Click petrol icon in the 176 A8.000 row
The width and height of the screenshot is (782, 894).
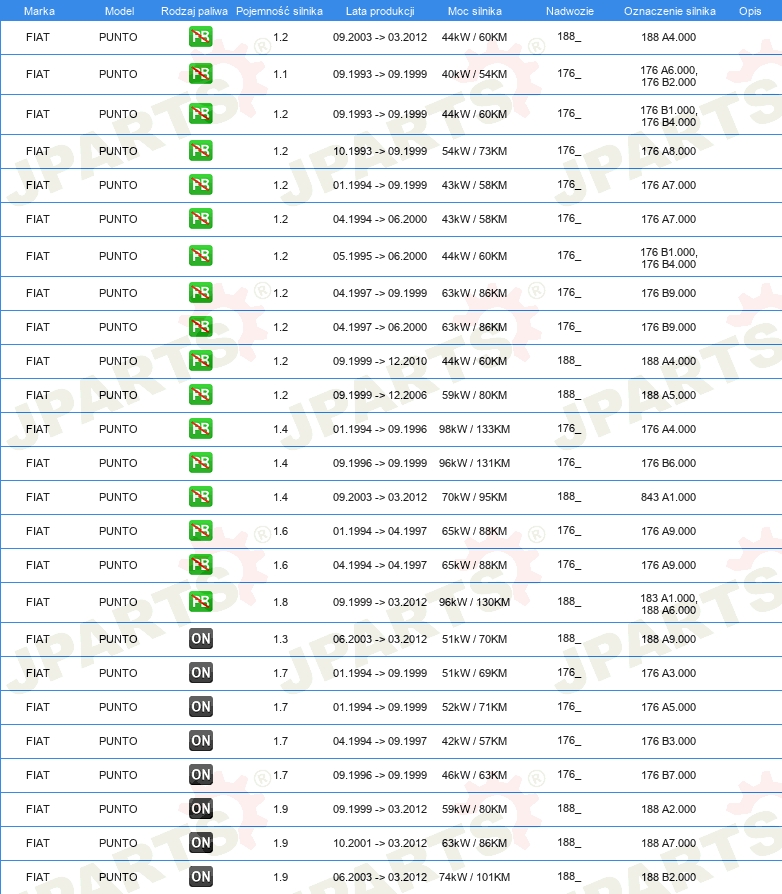point(201,151)
